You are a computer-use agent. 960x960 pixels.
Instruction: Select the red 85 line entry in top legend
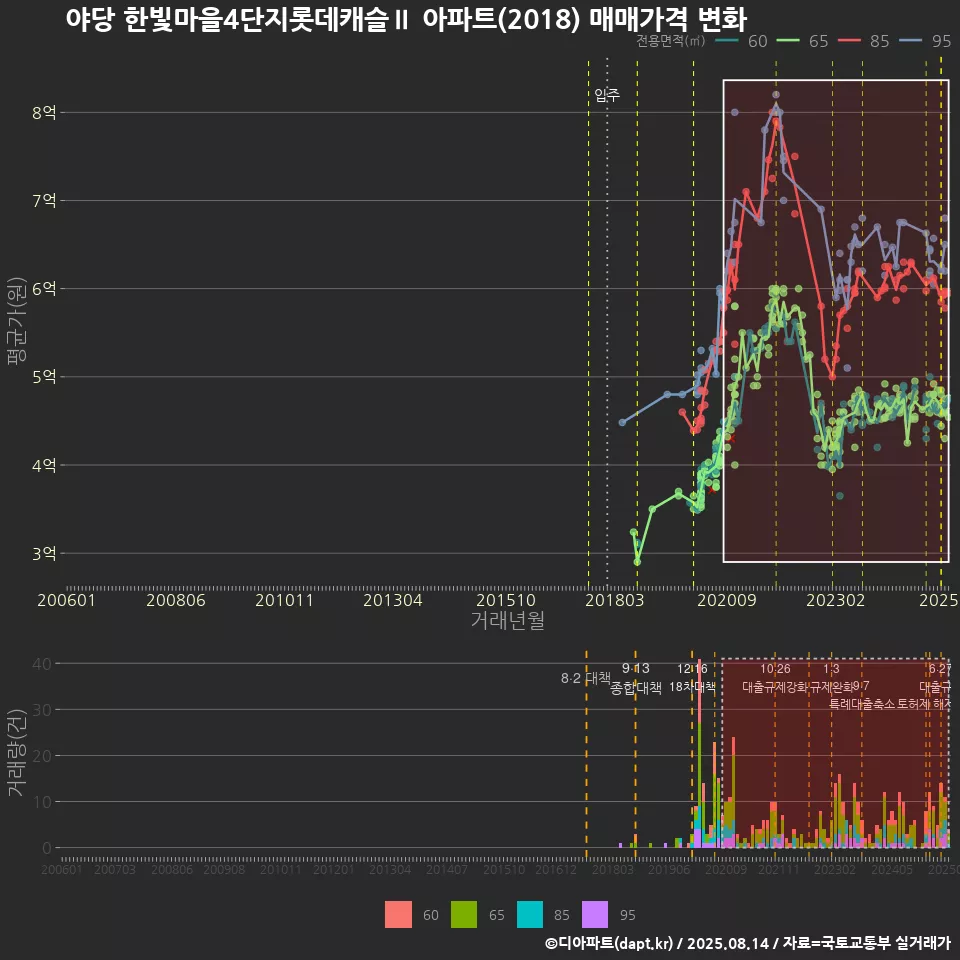[x=864, y=41]
